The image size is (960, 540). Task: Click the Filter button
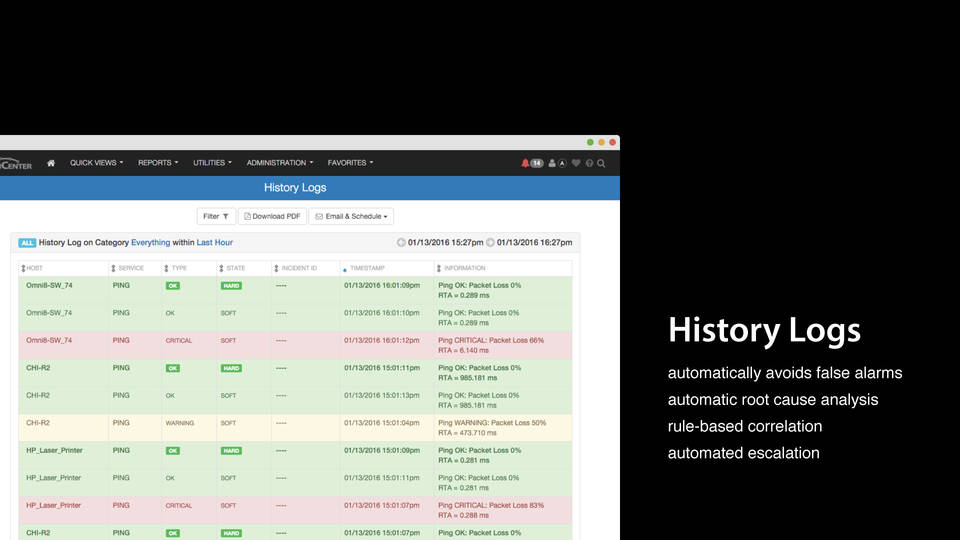point(216,216)
